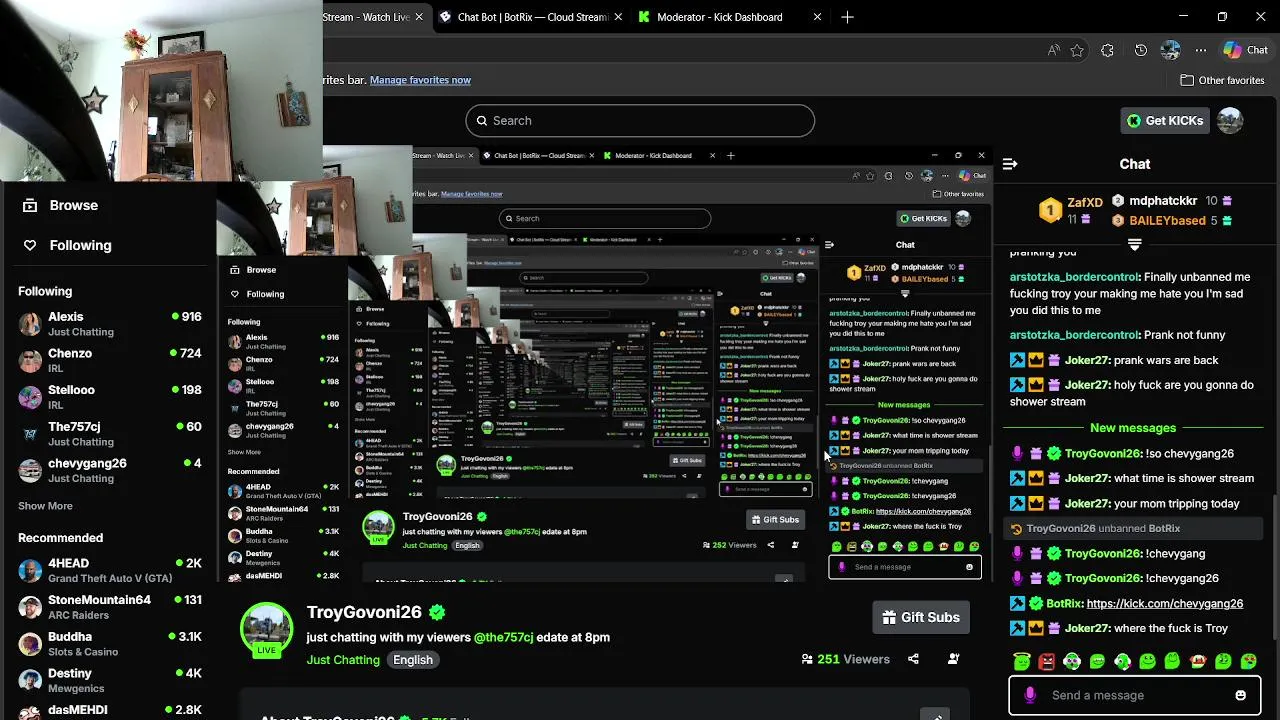This screenshot has width=1280, height=720.
Task: Open the Copilot Chat button
Action: click(x=1246, y=50)
